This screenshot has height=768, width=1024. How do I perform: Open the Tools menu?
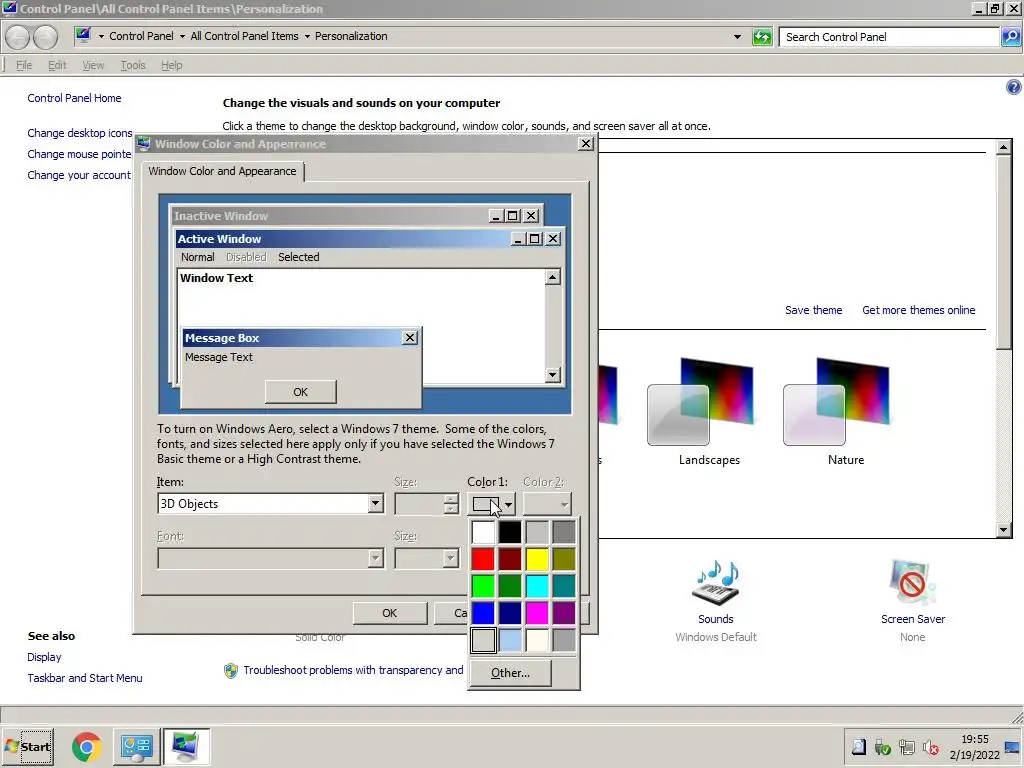[133, 65]
